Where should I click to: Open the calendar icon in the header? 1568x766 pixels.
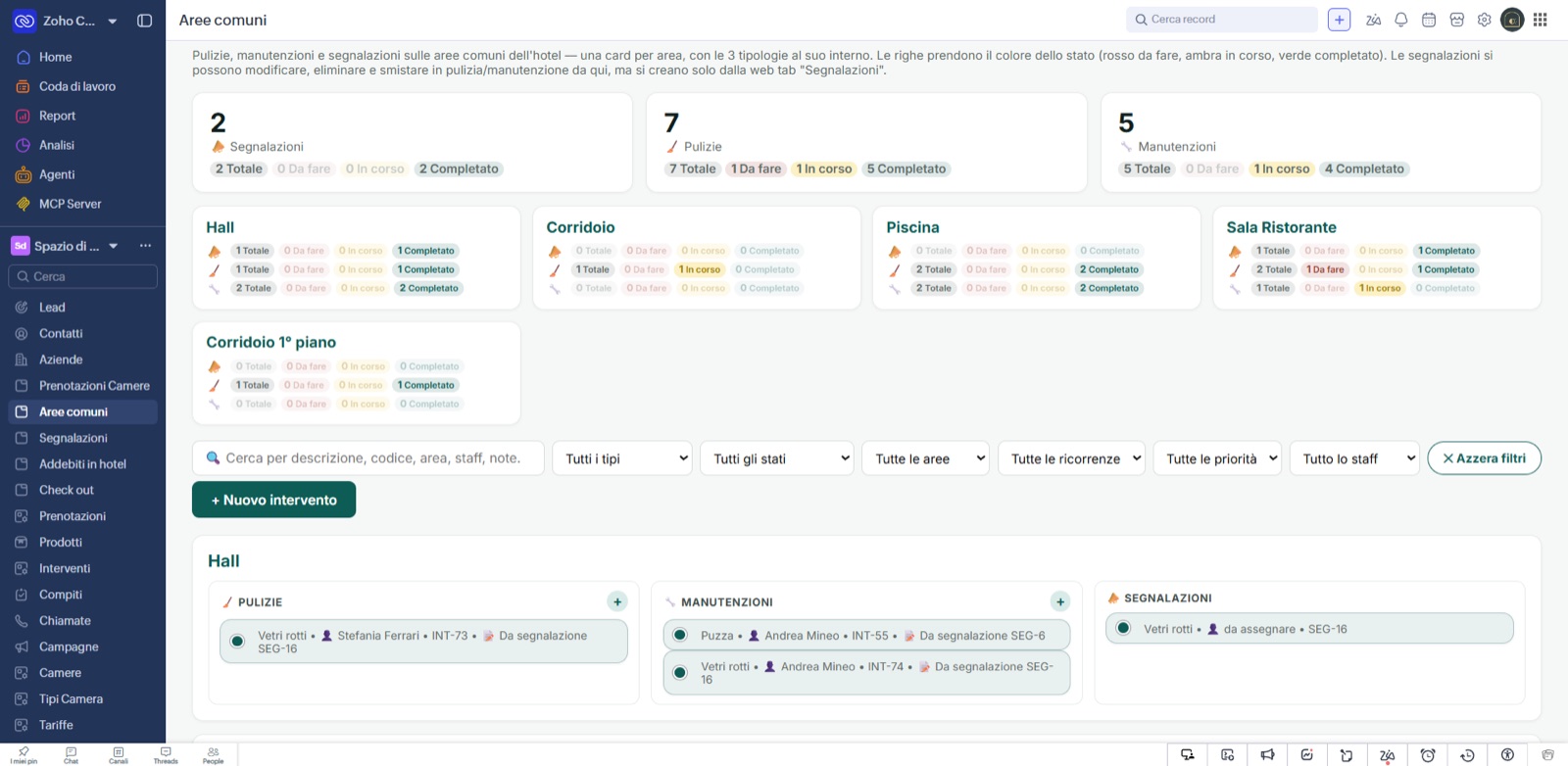[1429, 20]
